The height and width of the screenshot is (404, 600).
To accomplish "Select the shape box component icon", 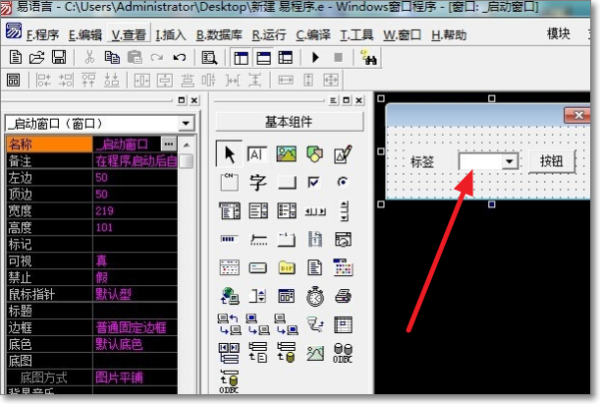I will 315,154.
